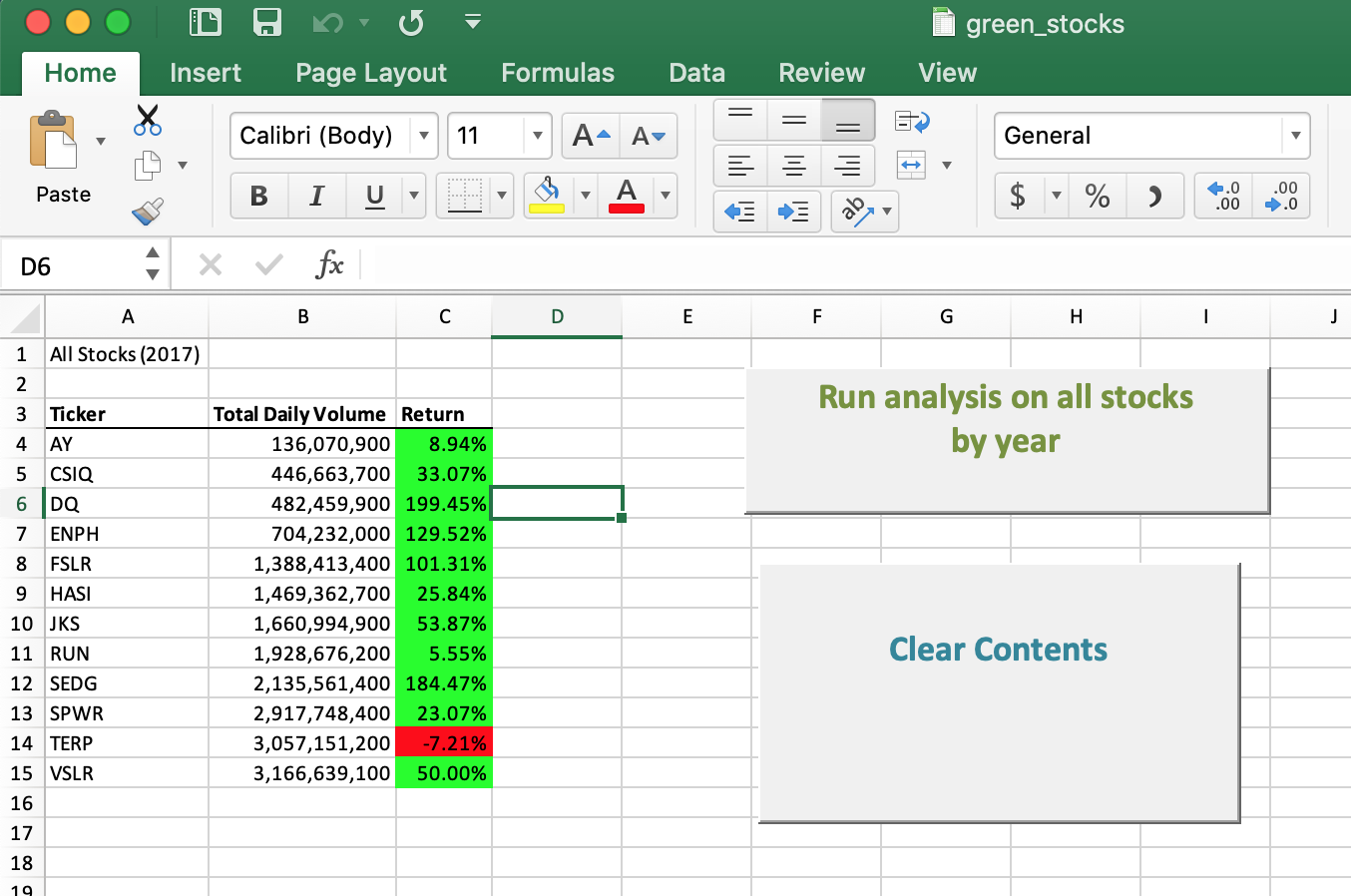Click the Save icon in title bar
Viewport: 1351px width, 896px height.
point(266,22)
